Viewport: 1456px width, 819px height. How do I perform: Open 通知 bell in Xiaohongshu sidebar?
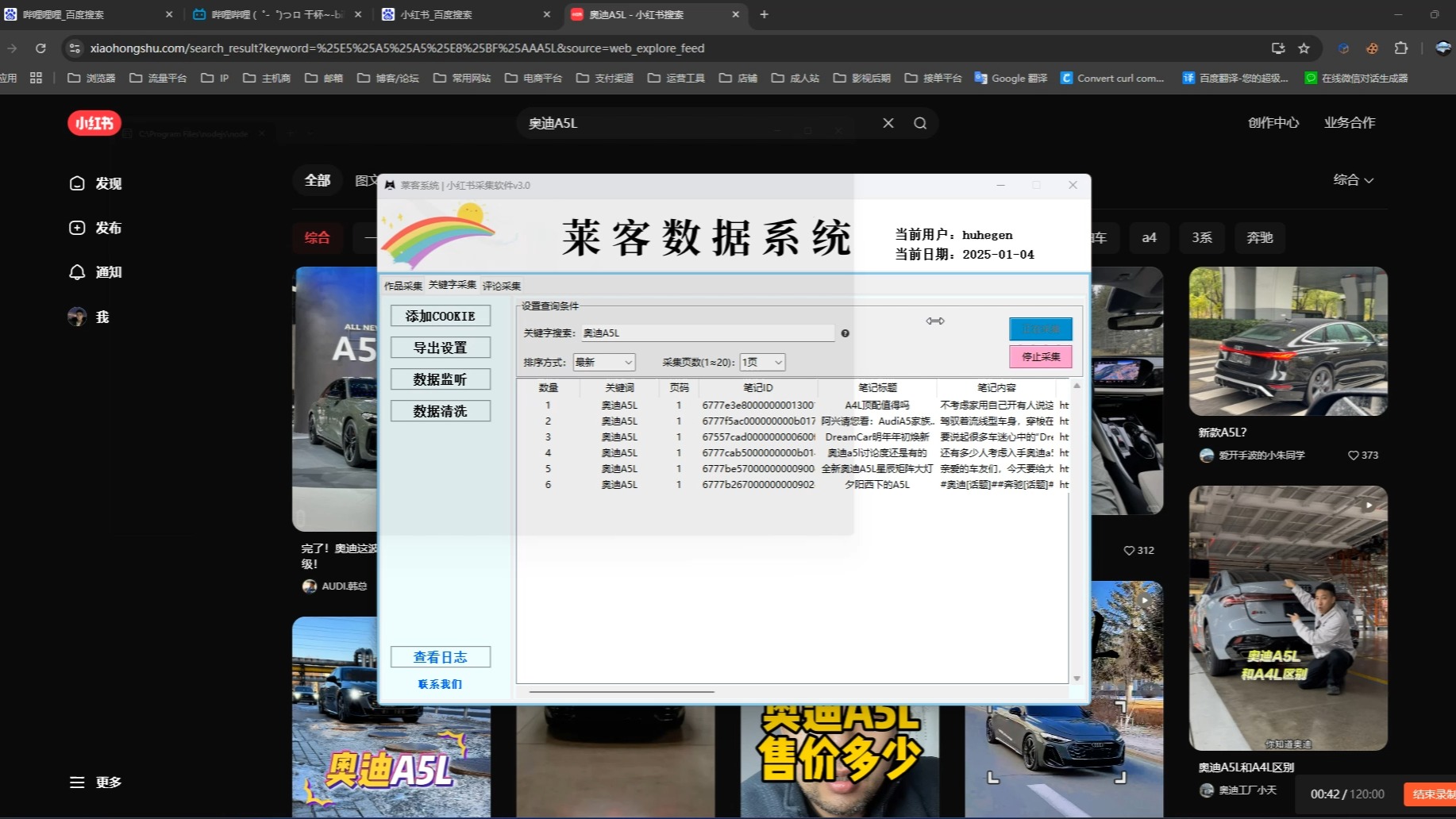point(95,272)
